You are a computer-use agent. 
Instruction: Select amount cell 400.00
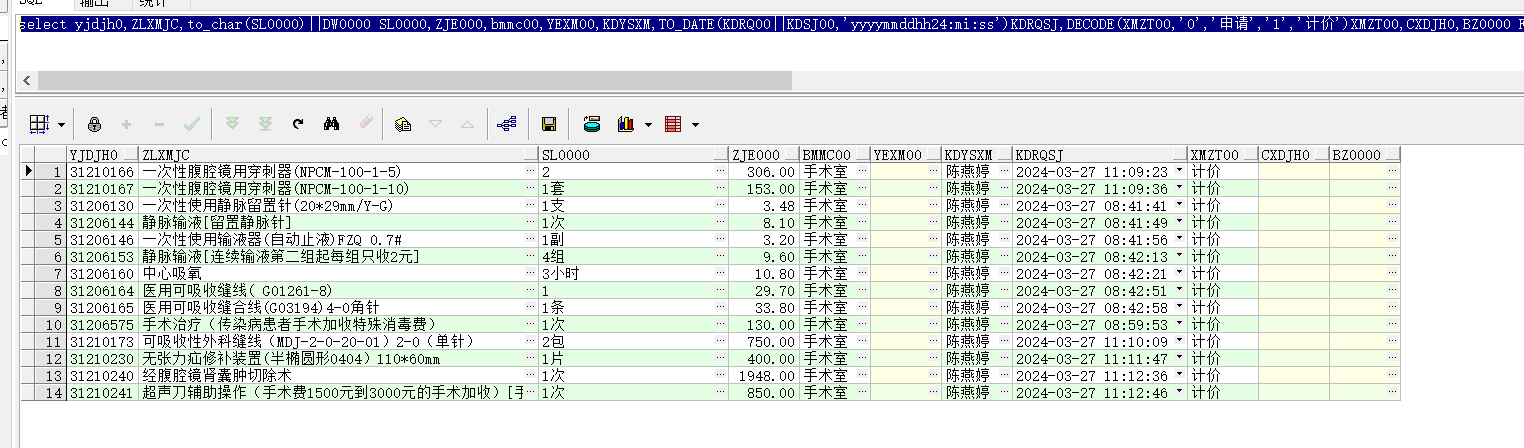763,359
